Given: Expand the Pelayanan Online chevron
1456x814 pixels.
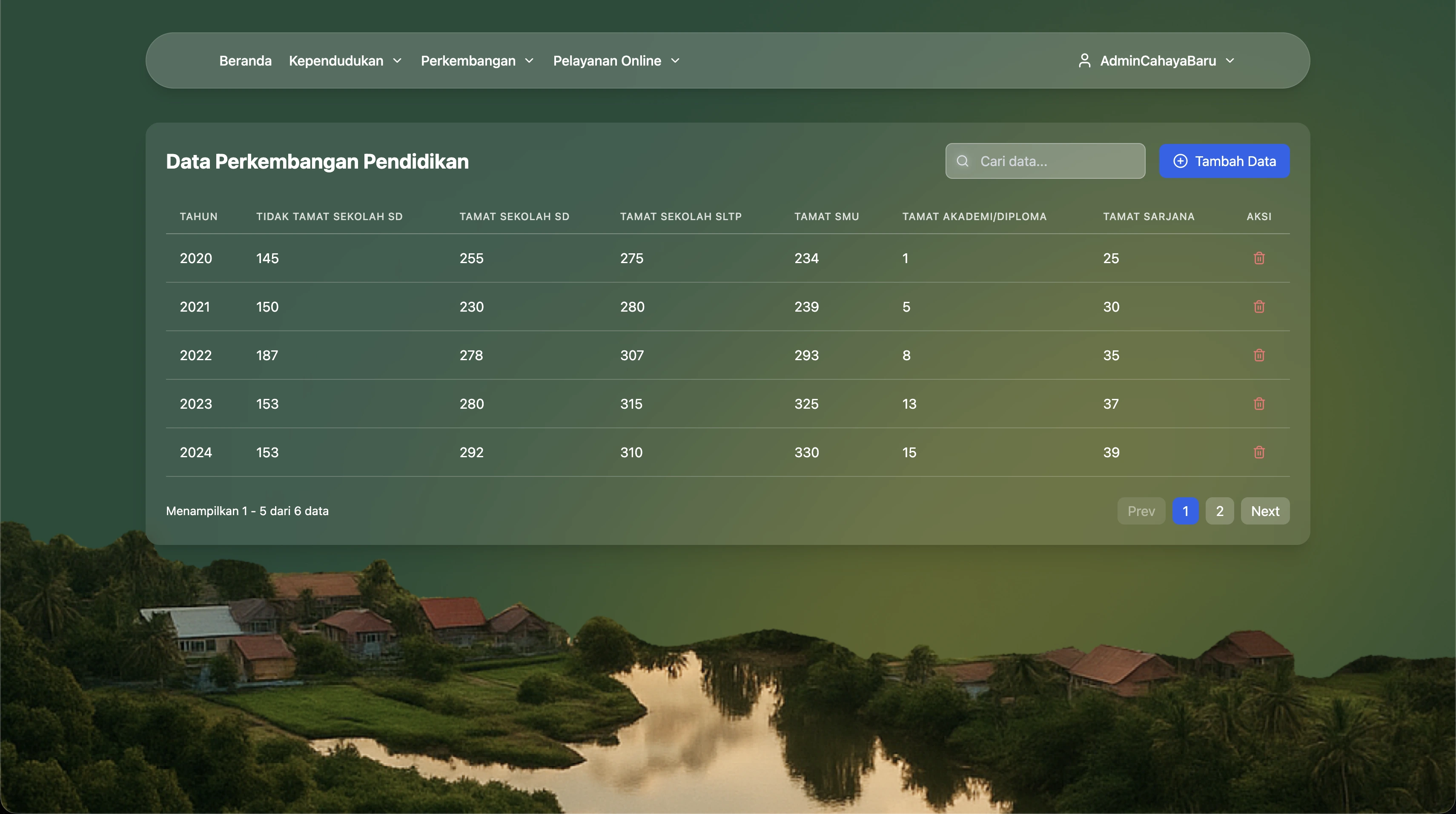Looking at the screenshot, I should 675,60.
